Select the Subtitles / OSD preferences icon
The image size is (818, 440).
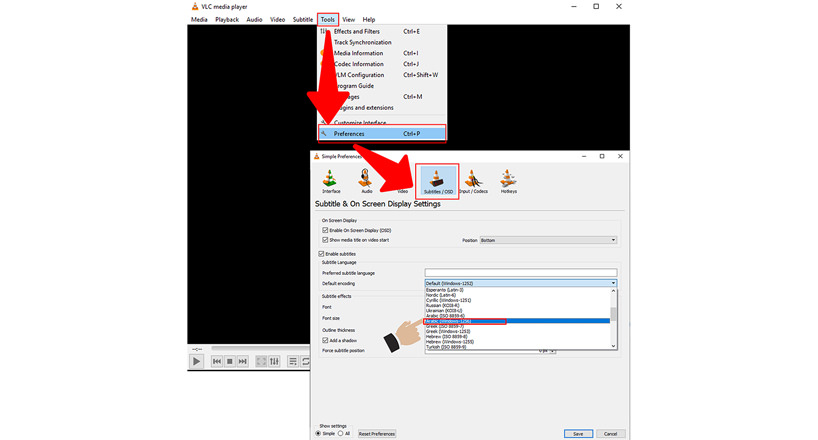tap(438, 181)
